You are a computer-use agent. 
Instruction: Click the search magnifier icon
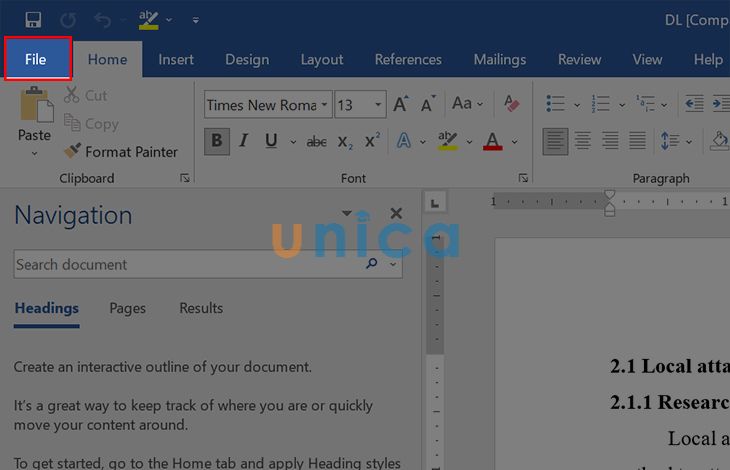pos(372,263)
